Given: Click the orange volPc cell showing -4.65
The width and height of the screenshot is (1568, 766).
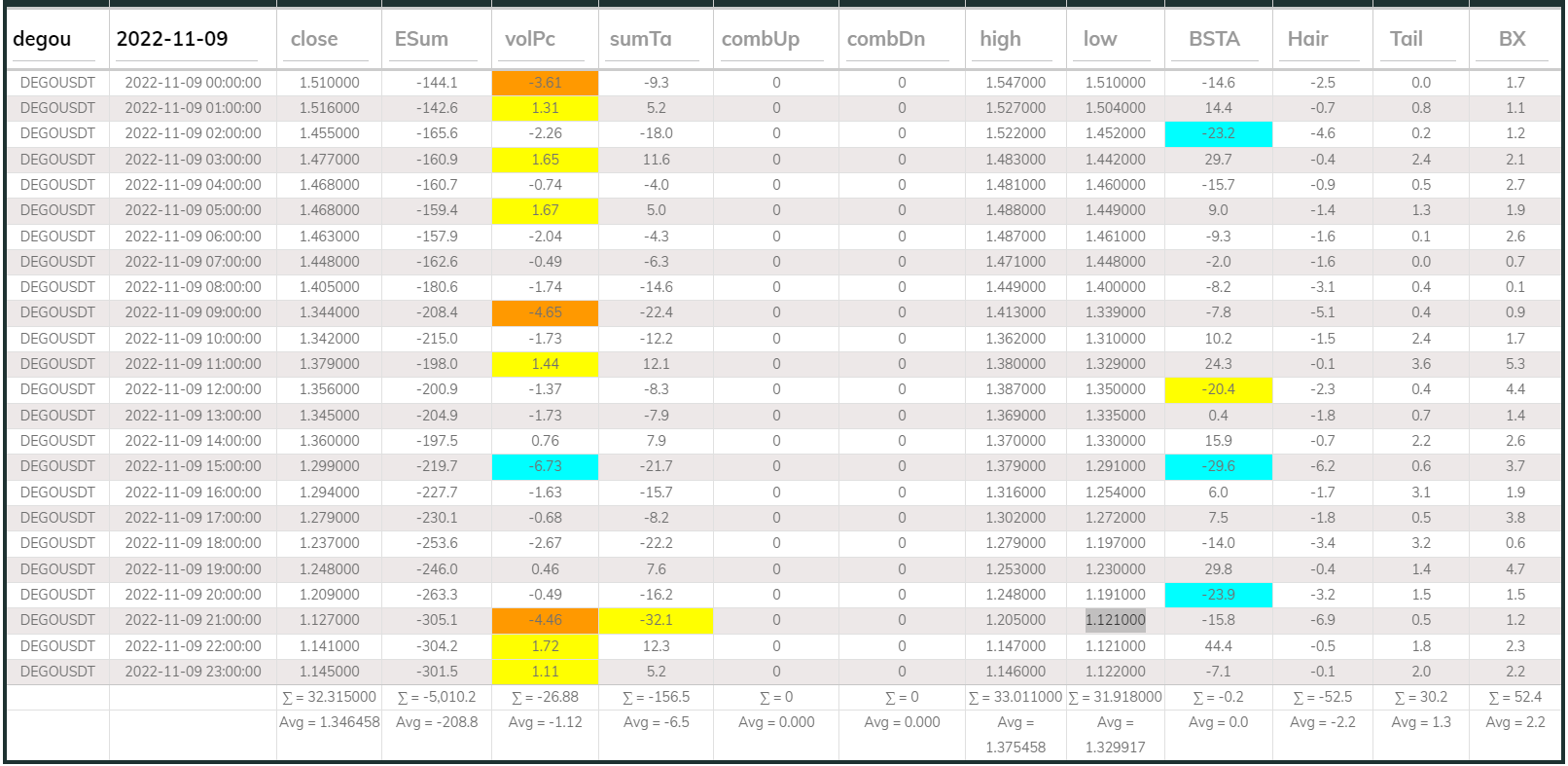Looking at the screenshot, I should coord(545,312).
